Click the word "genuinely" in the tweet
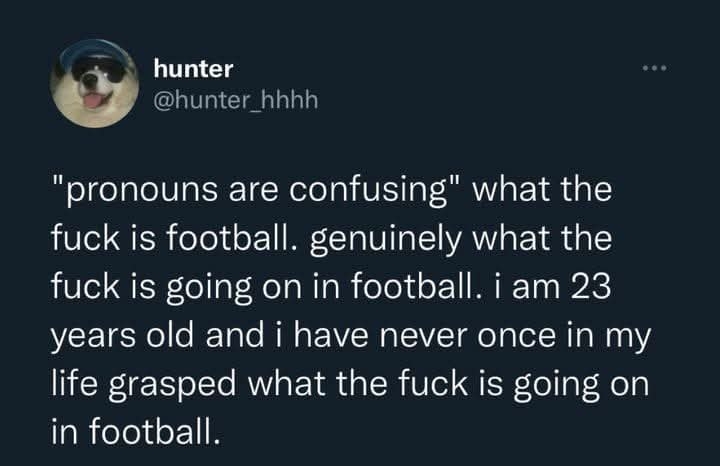 [x=383, y=239]
